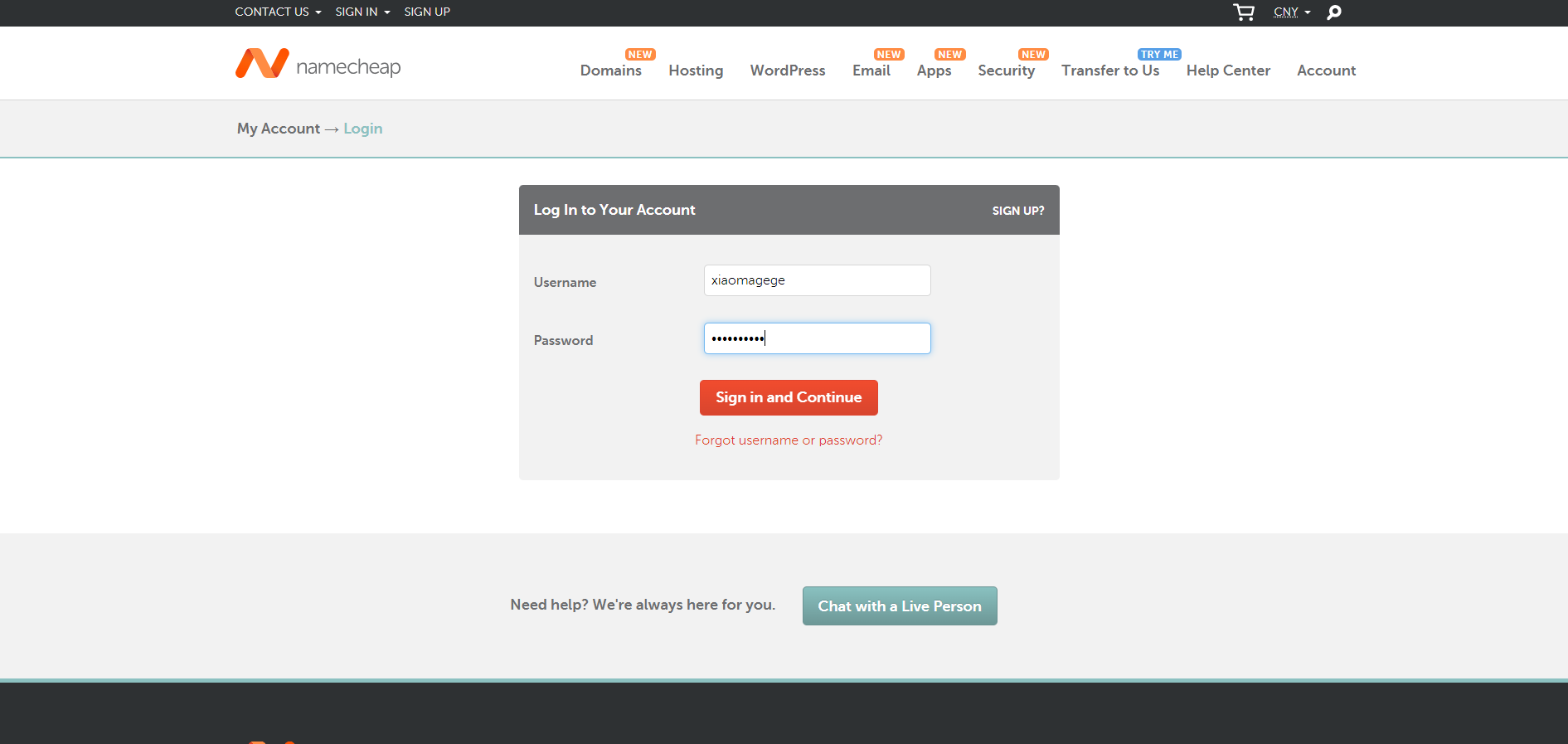Viewport: 1568px width, 744px height.
Task: Click the Password label text
Action: (563, 341)
